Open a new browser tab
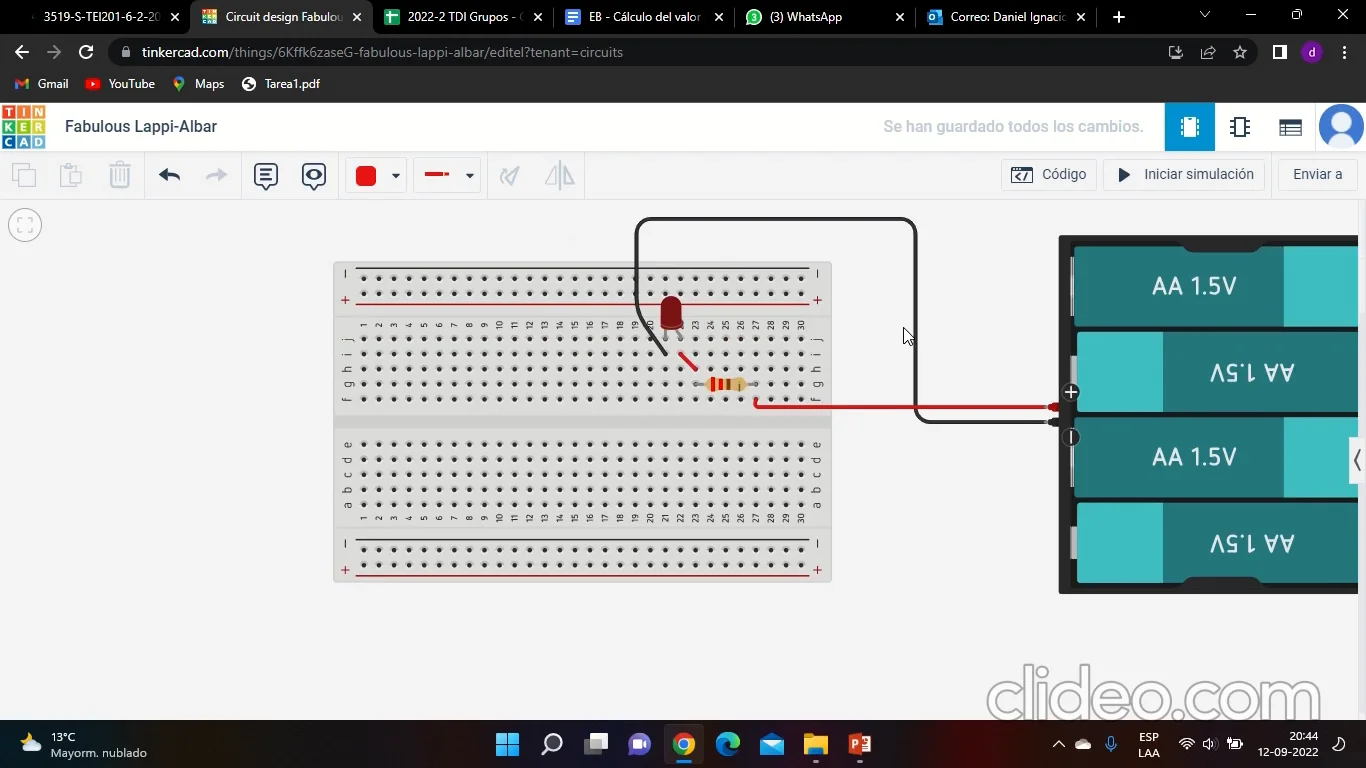 click(x=1119, y=17)
